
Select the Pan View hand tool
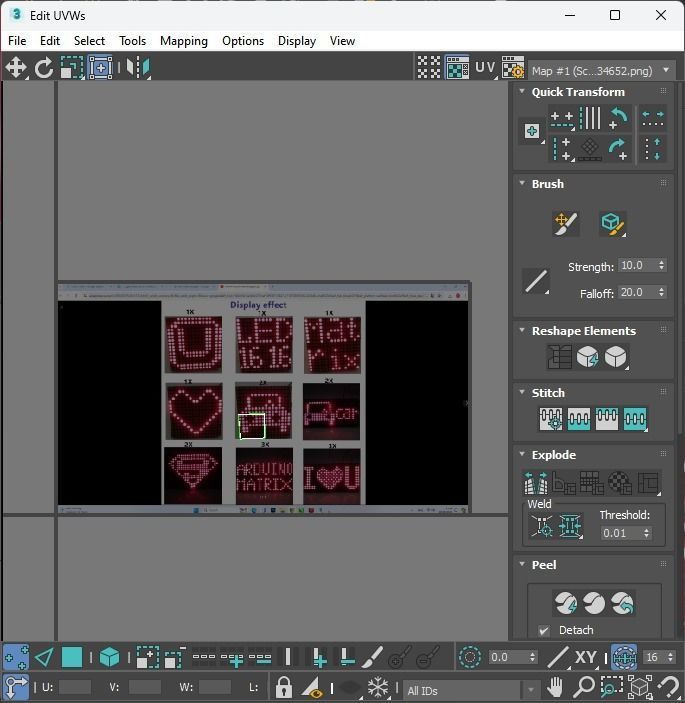tap(555, 687)
